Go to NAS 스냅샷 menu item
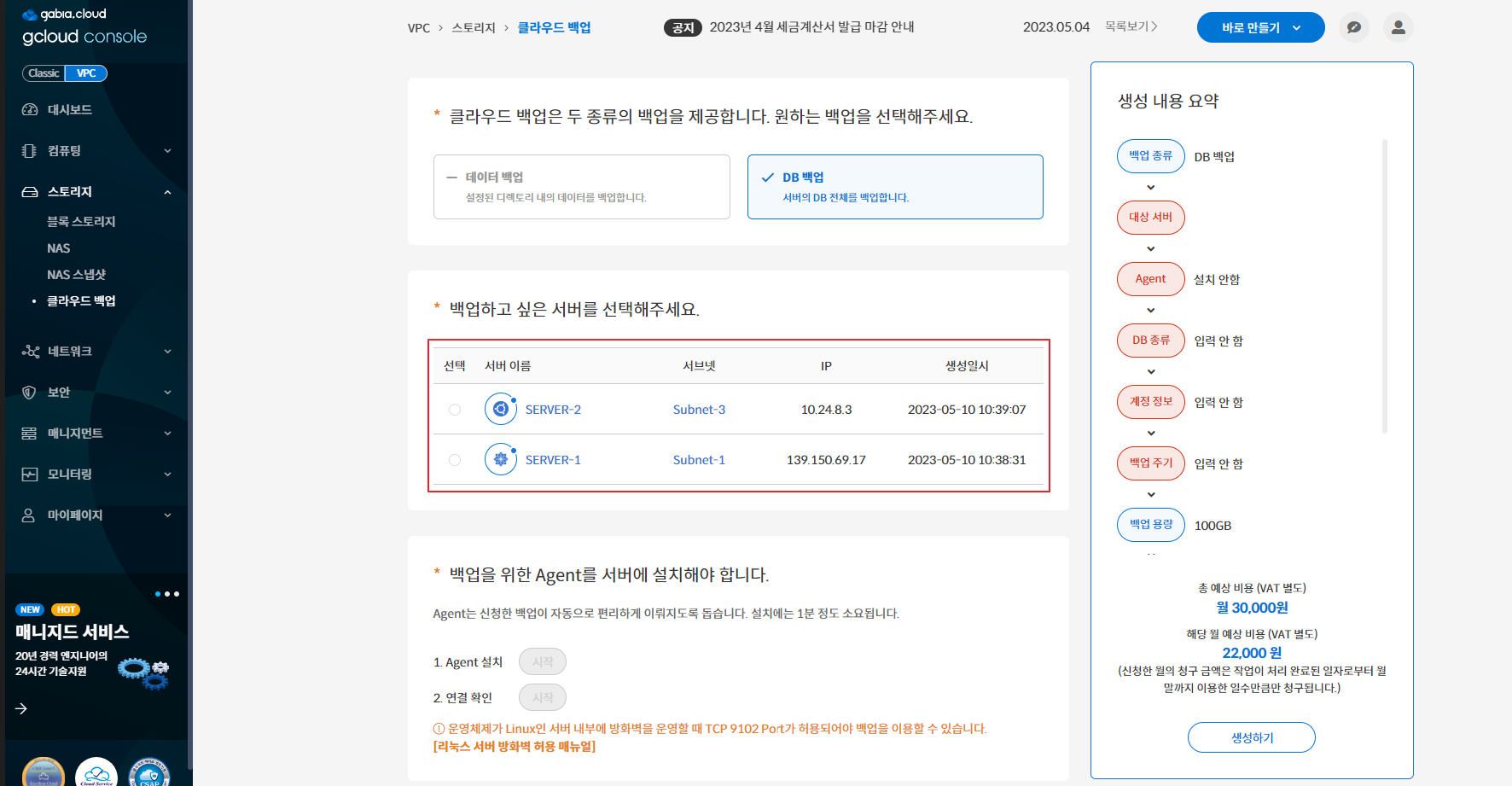Image resolution: width=1512 pixels, height=786 pixels. (76, 275)
